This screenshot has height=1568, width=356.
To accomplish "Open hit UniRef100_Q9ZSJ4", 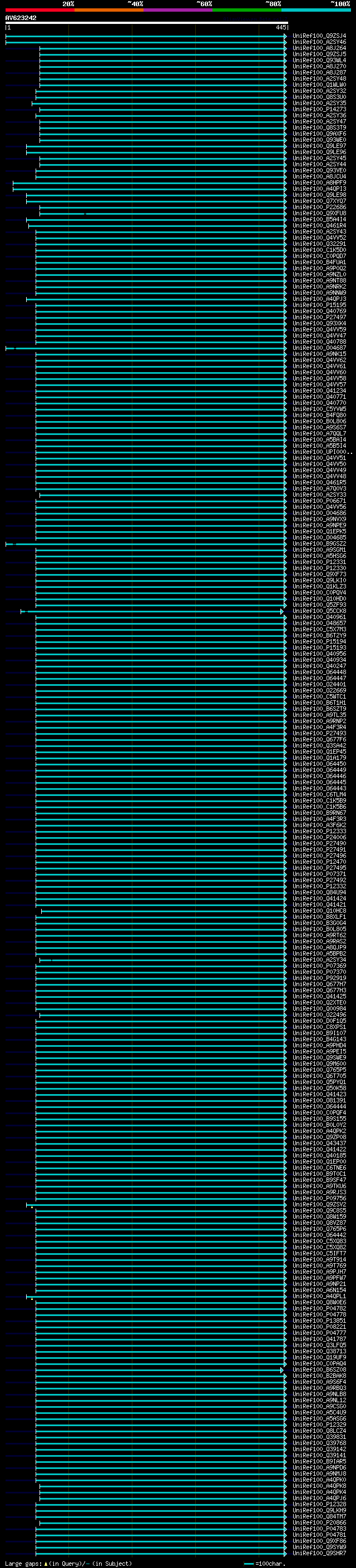I will 319,36.
